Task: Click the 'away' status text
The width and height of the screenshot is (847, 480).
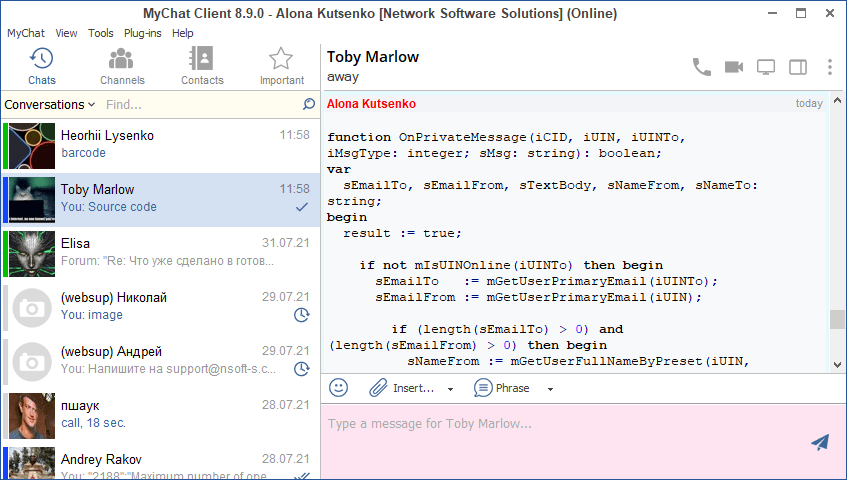Action: click(x=342, y=77)
